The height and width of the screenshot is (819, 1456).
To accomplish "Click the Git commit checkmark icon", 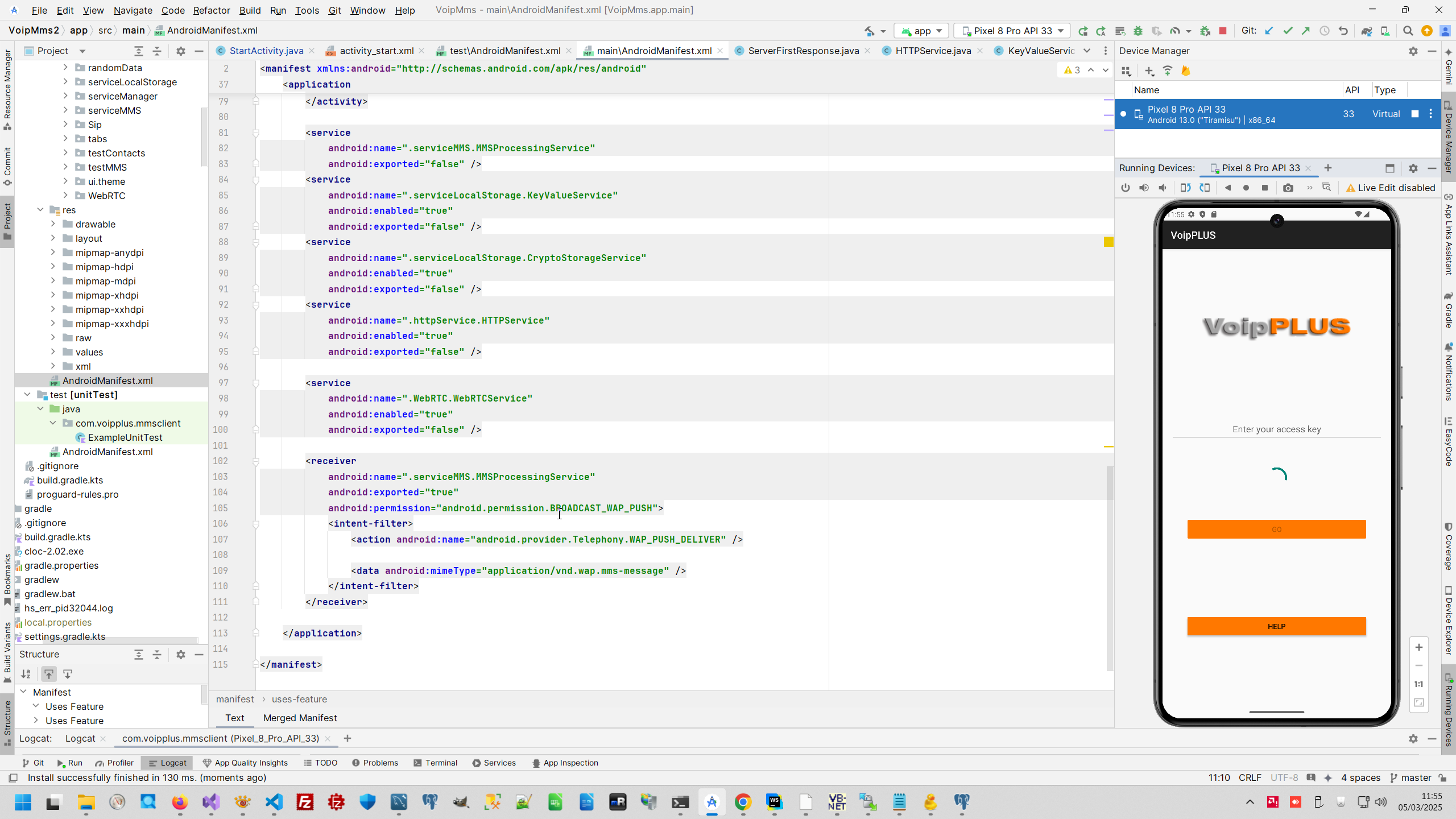I will tap(1288, 31).
